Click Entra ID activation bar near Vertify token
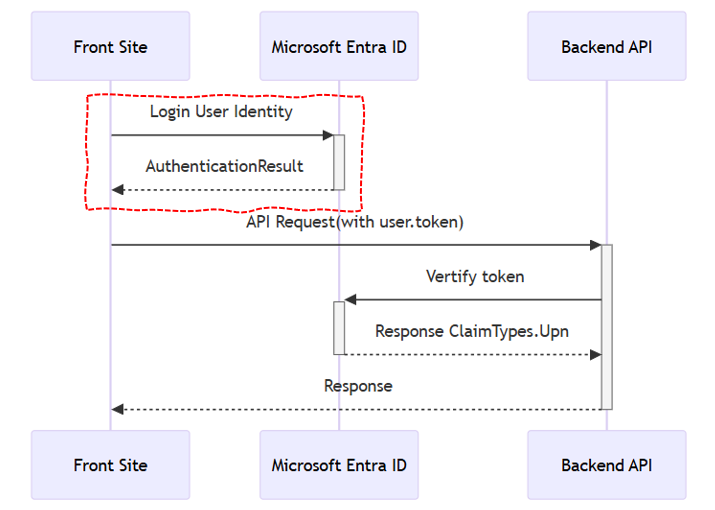 (x=339, y=328)
